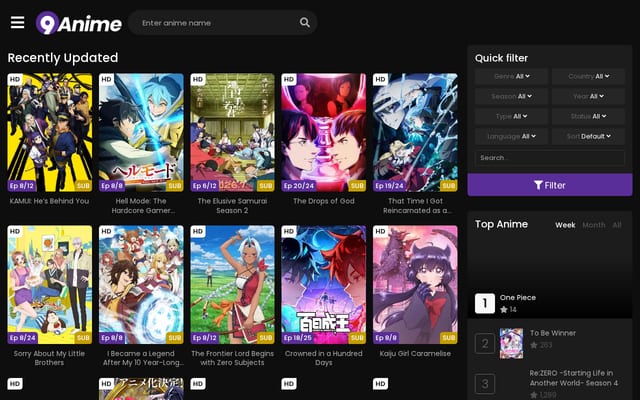
Task: Switch Top Anime to Month tab
Action: (593, 225)
